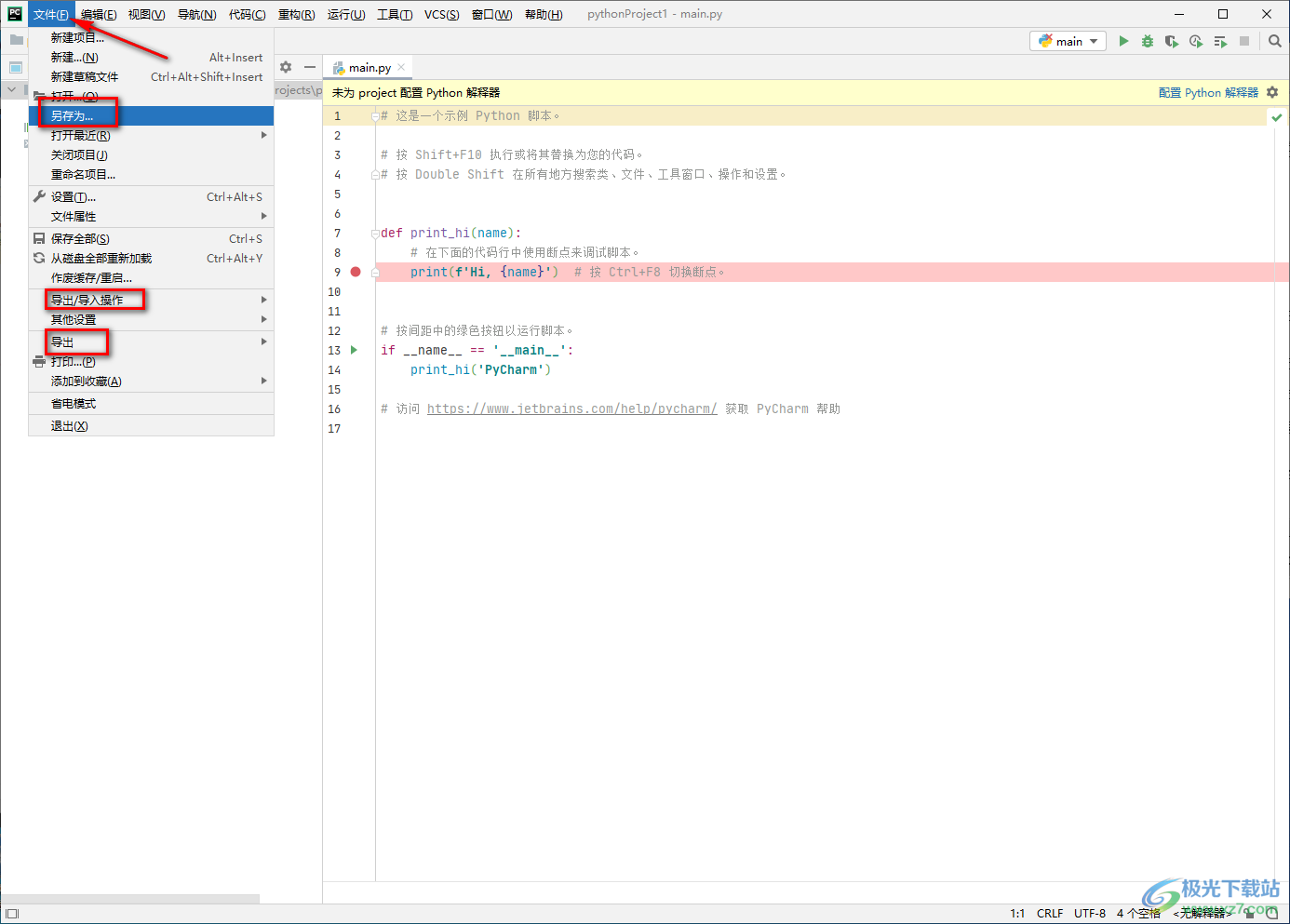Click 配置 Python 解释器 link

pyautogui.click(x=1208, y=92)
